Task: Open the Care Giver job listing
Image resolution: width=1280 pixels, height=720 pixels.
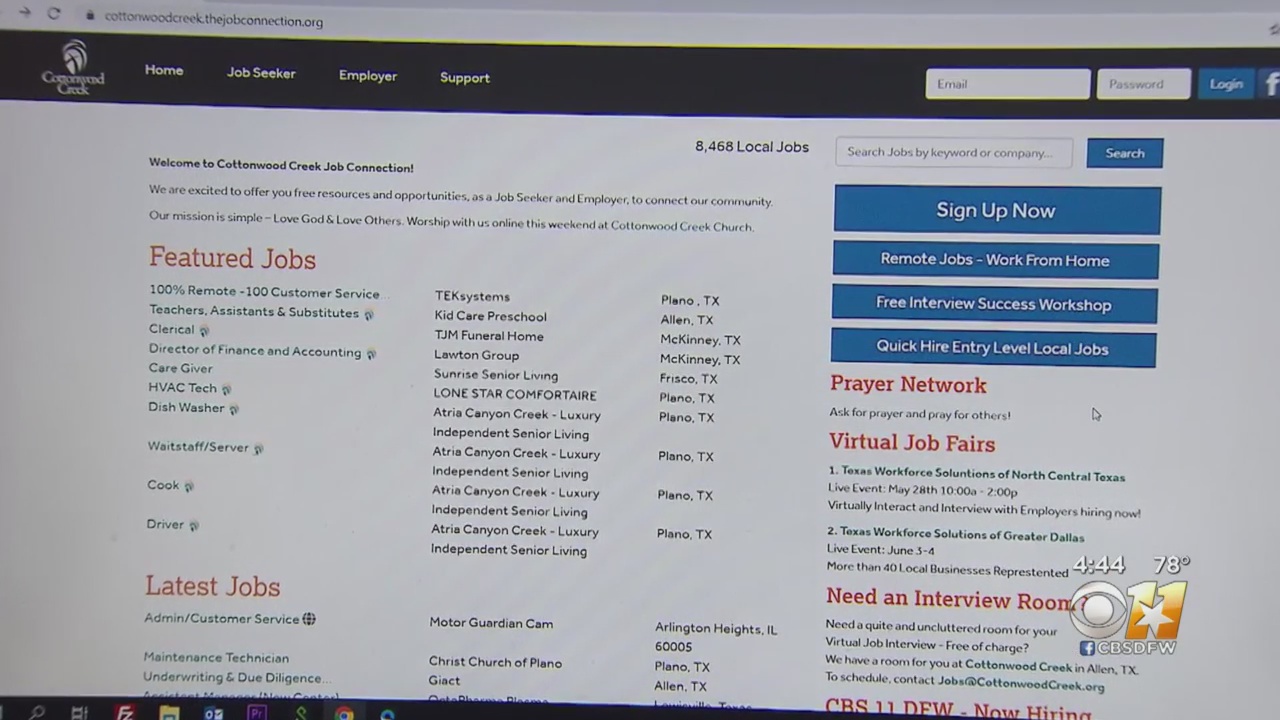Action: [181, 368]
